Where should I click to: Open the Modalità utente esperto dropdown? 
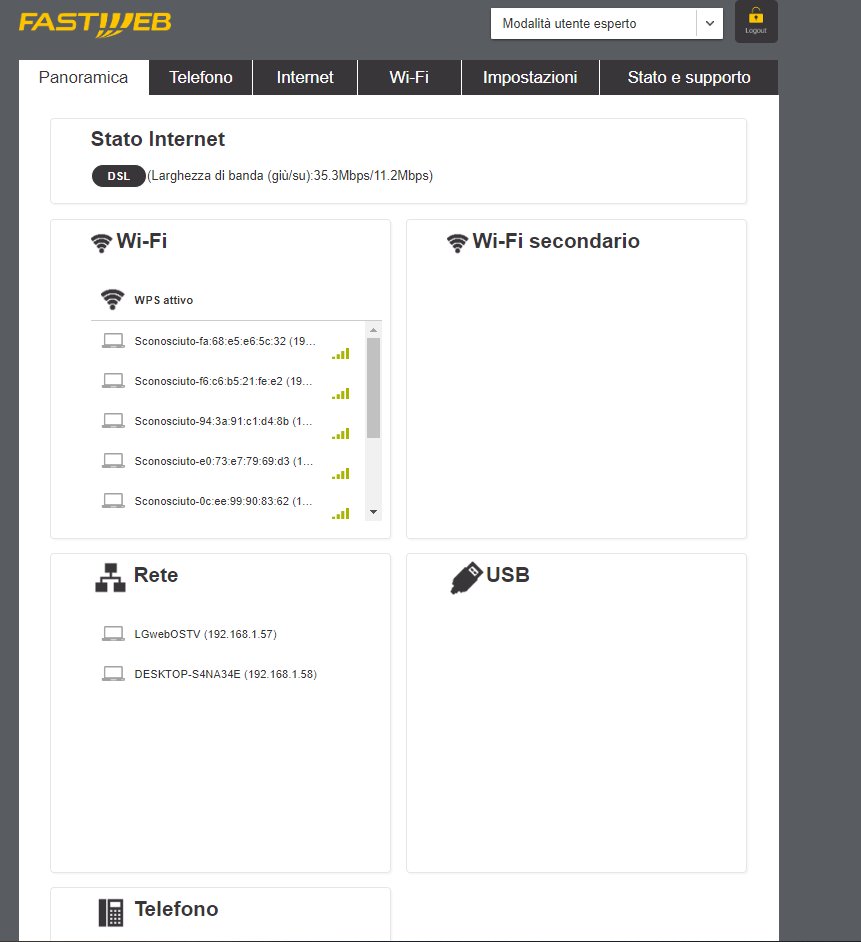(606, 23)
